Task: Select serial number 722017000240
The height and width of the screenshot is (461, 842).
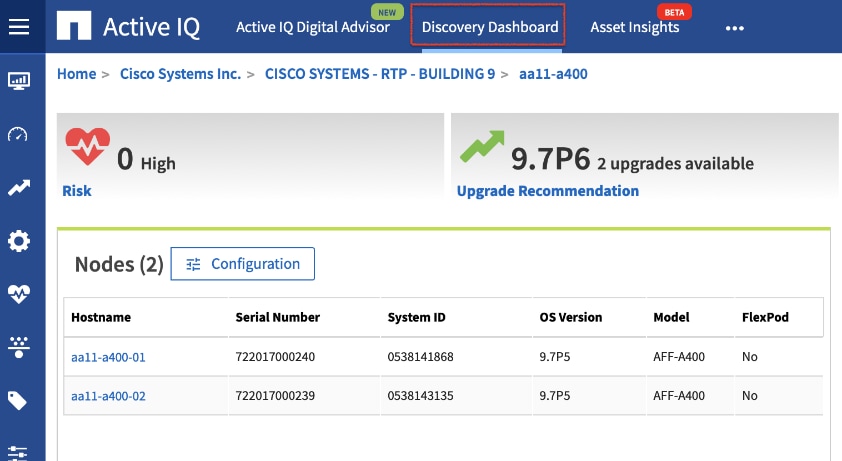Action: [x=275, y=357]
